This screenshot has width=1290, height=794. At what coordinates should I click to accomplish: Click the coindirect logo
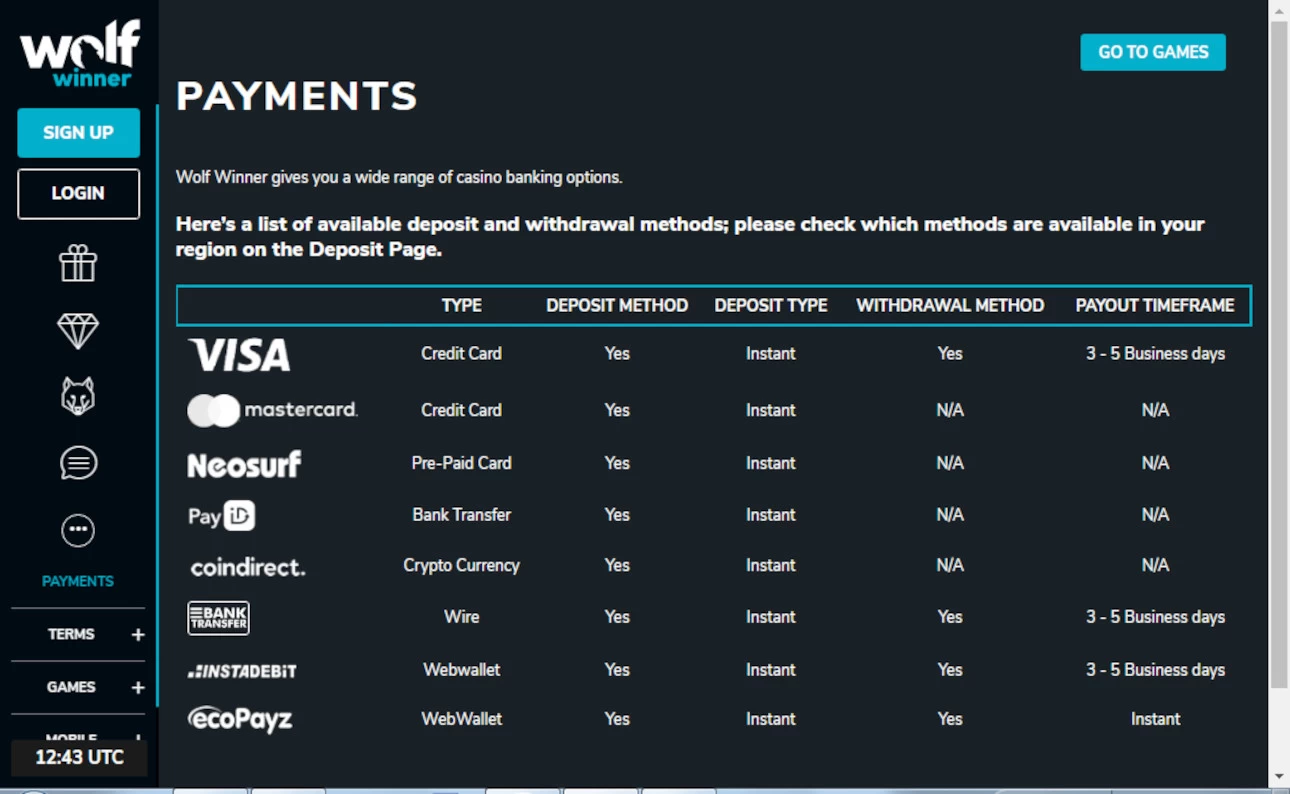(248, 567)
